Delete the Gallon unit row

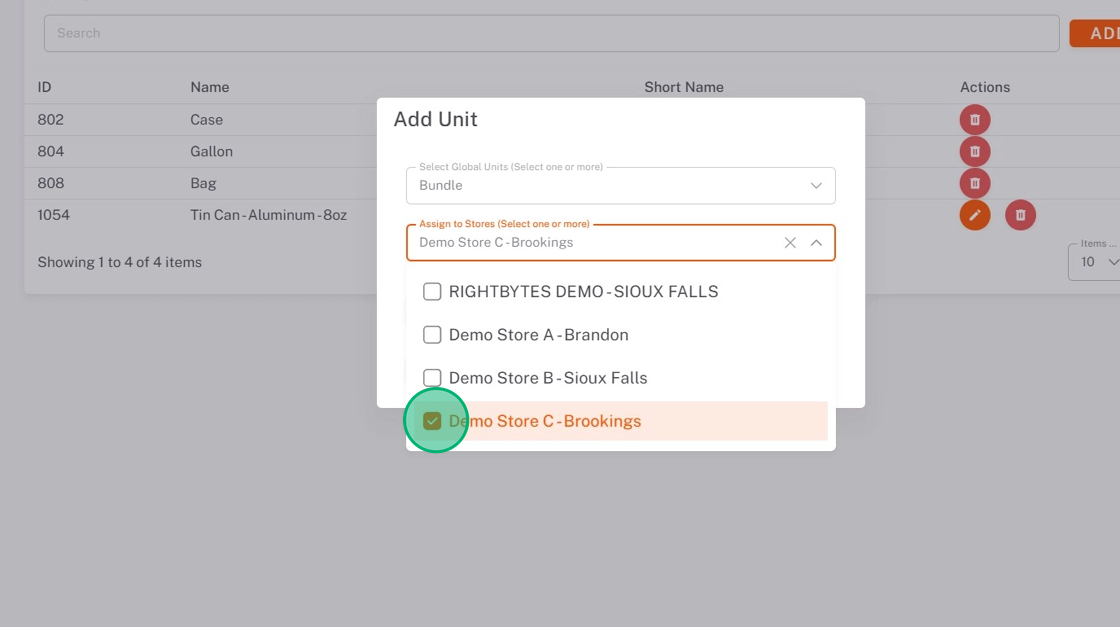coord(975,152)
